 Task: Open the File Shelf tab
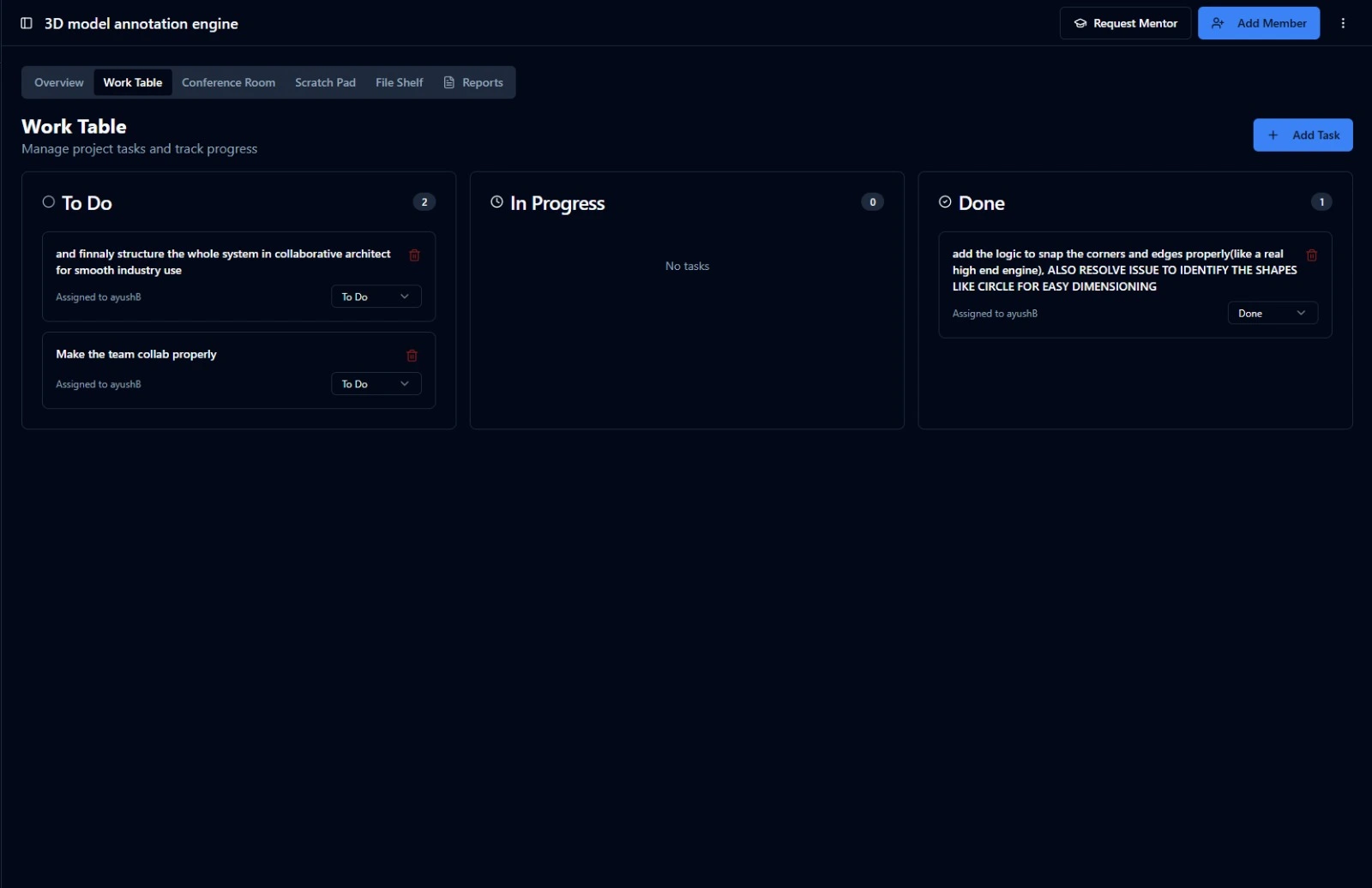point(399,83)
